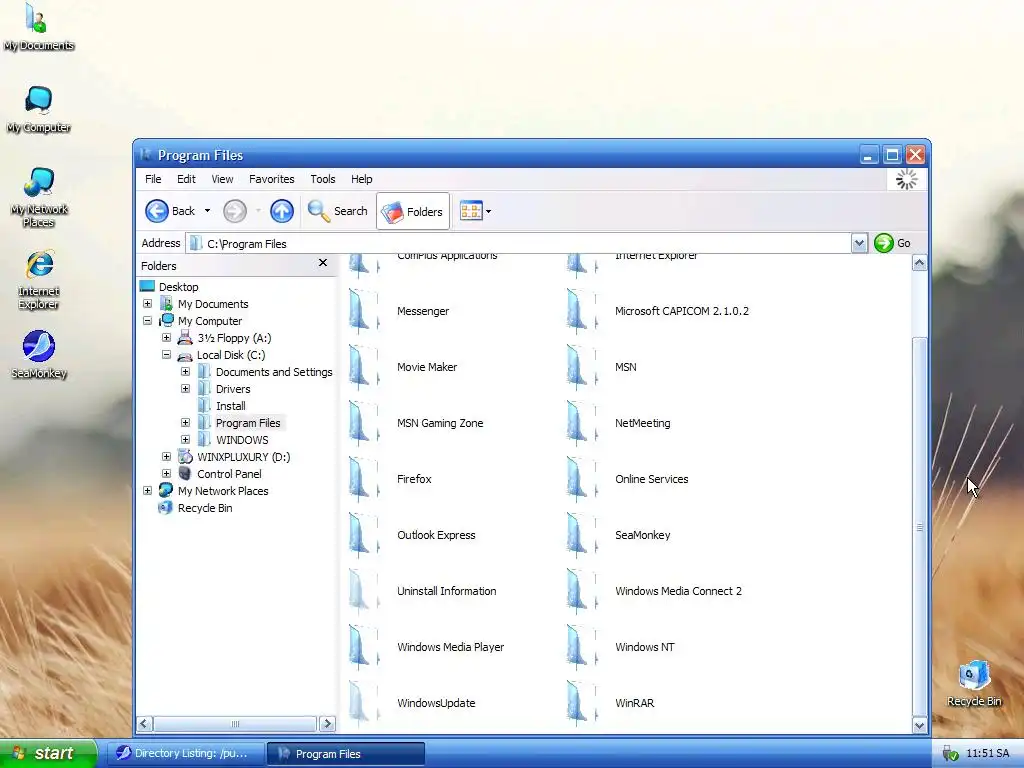Image resolution: width=1024 pixels, height=768 pixels.
Task: Select Install folder in tree
Action: 231,406
